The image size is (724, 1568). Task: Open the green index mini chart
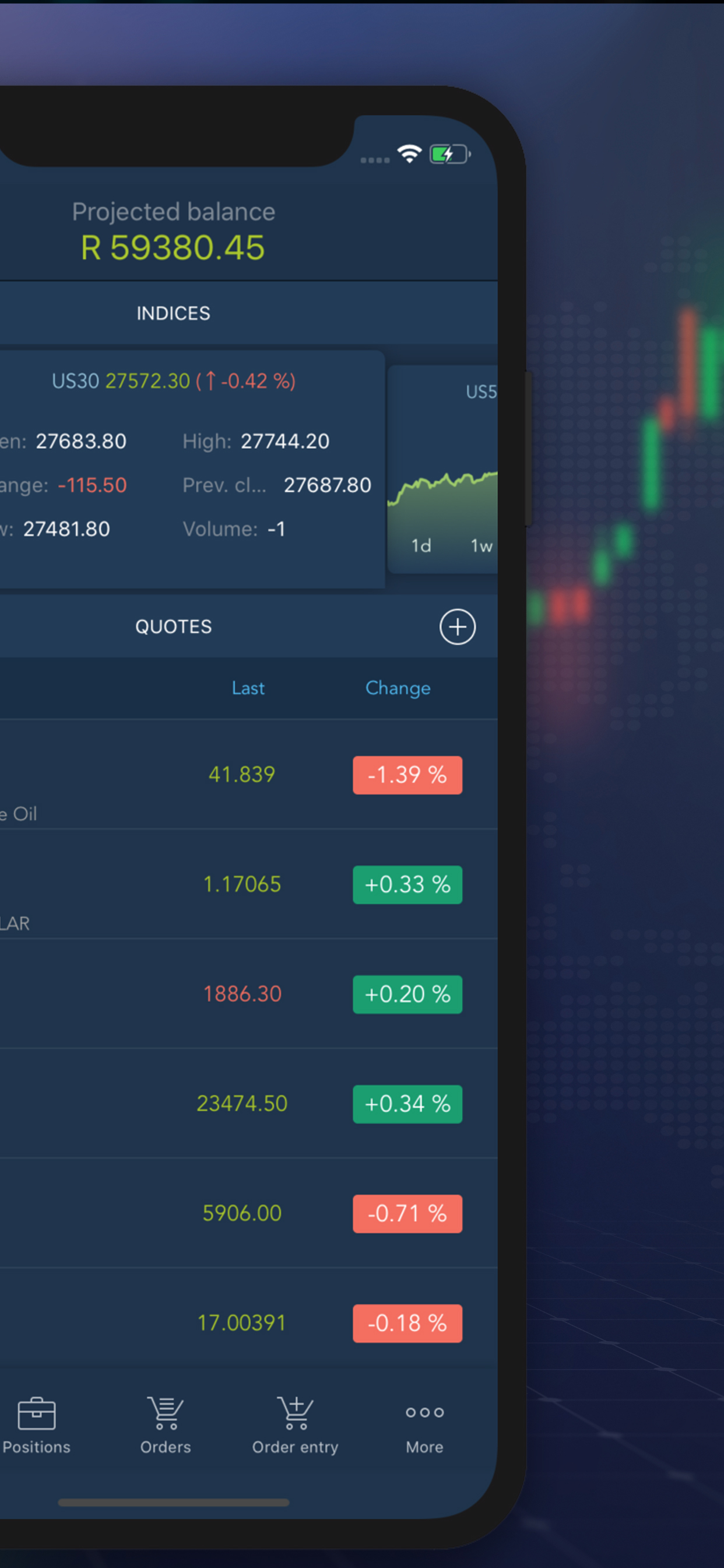point(443,470)
